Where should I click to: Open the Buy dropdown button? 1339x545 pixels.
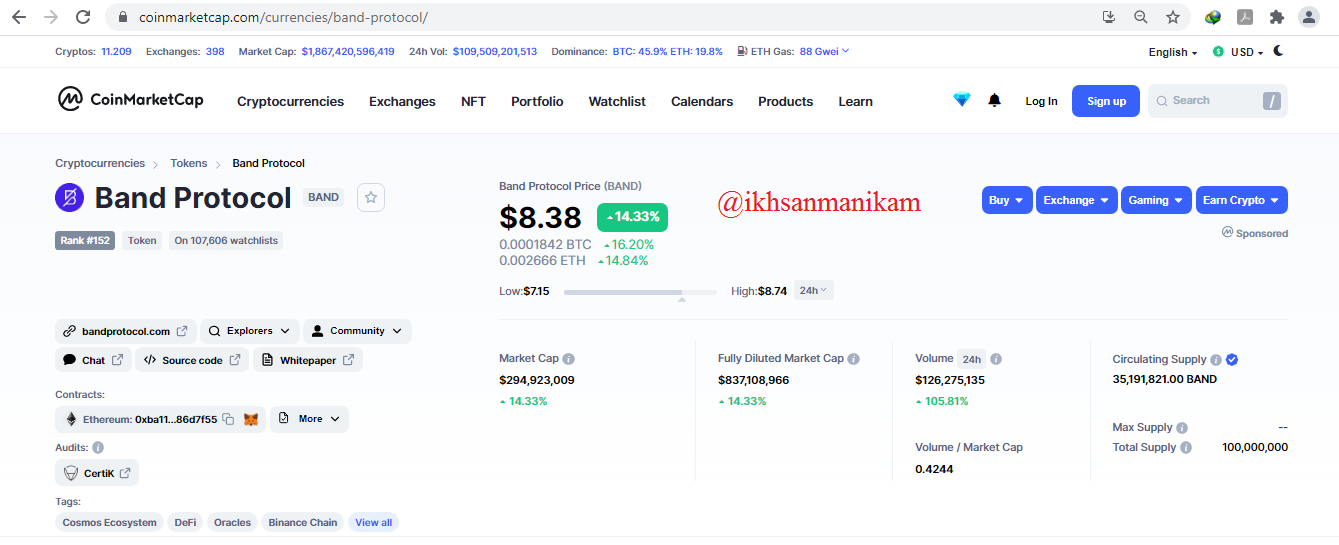(x=1007, y=200)
